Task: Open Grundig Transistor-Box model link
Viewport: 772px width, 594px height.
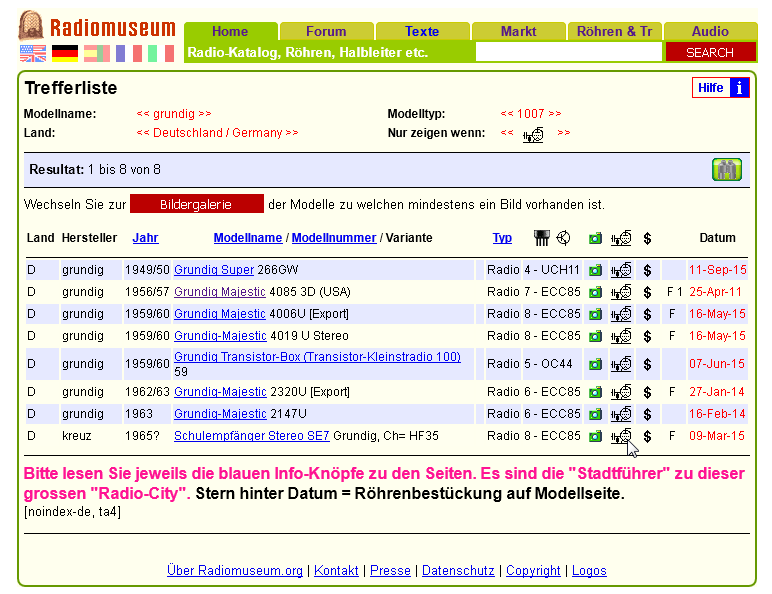Action: tap(317, 357)
